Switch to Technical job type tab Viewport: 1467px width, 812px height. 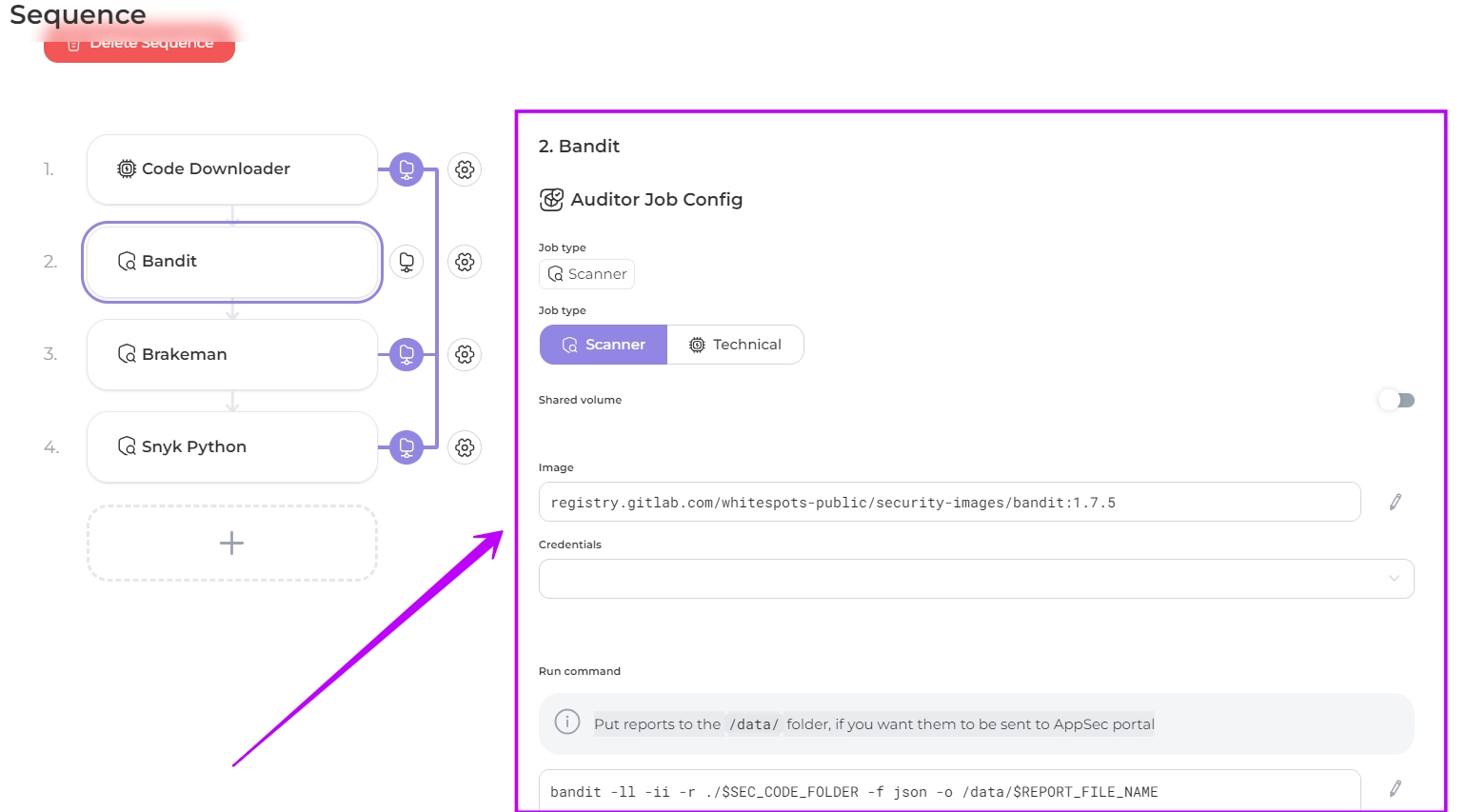[x=735, y=345]
